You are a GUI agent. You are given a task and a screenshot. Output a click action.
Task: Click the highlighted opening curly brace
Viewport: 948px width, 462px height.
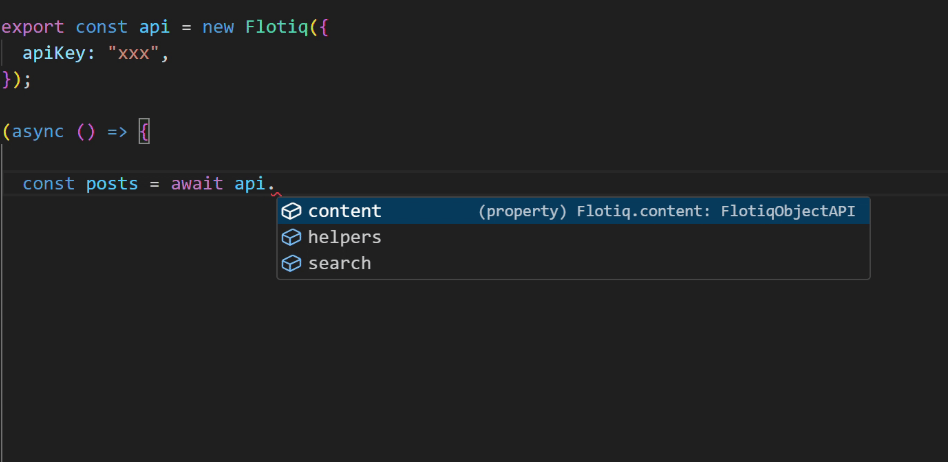pyautogui.click(x=144, y=131)
